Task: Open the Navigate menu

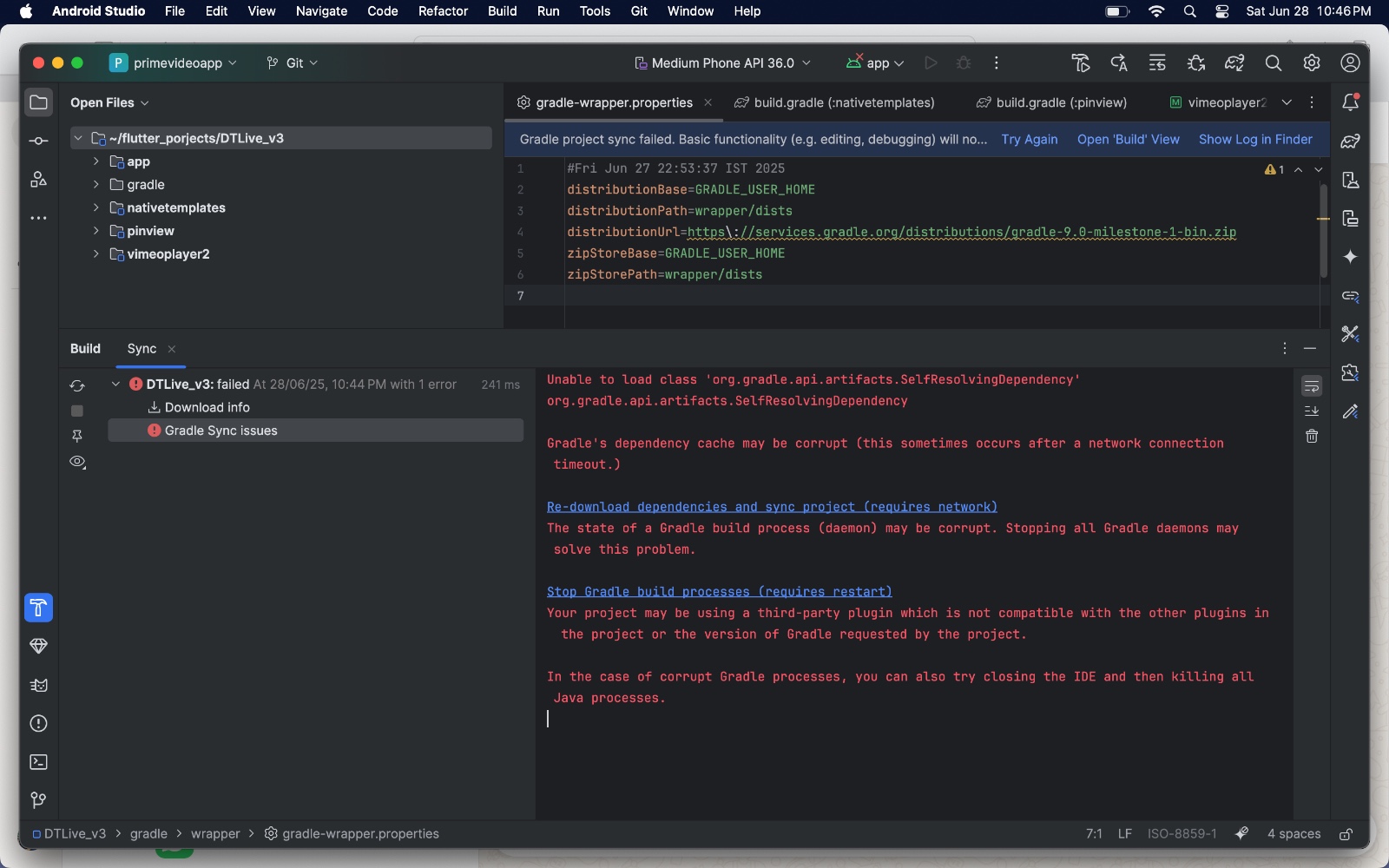Action: pos(321,11)
